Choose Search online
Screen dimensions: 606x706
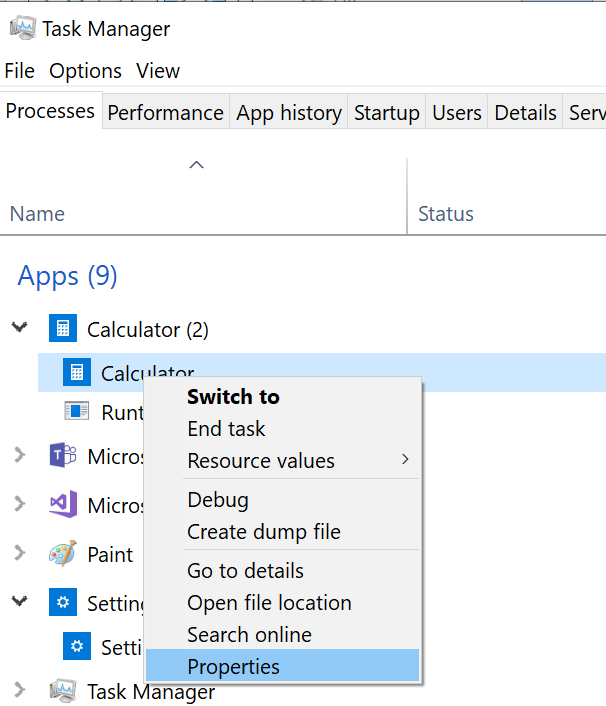pos(283,634)
